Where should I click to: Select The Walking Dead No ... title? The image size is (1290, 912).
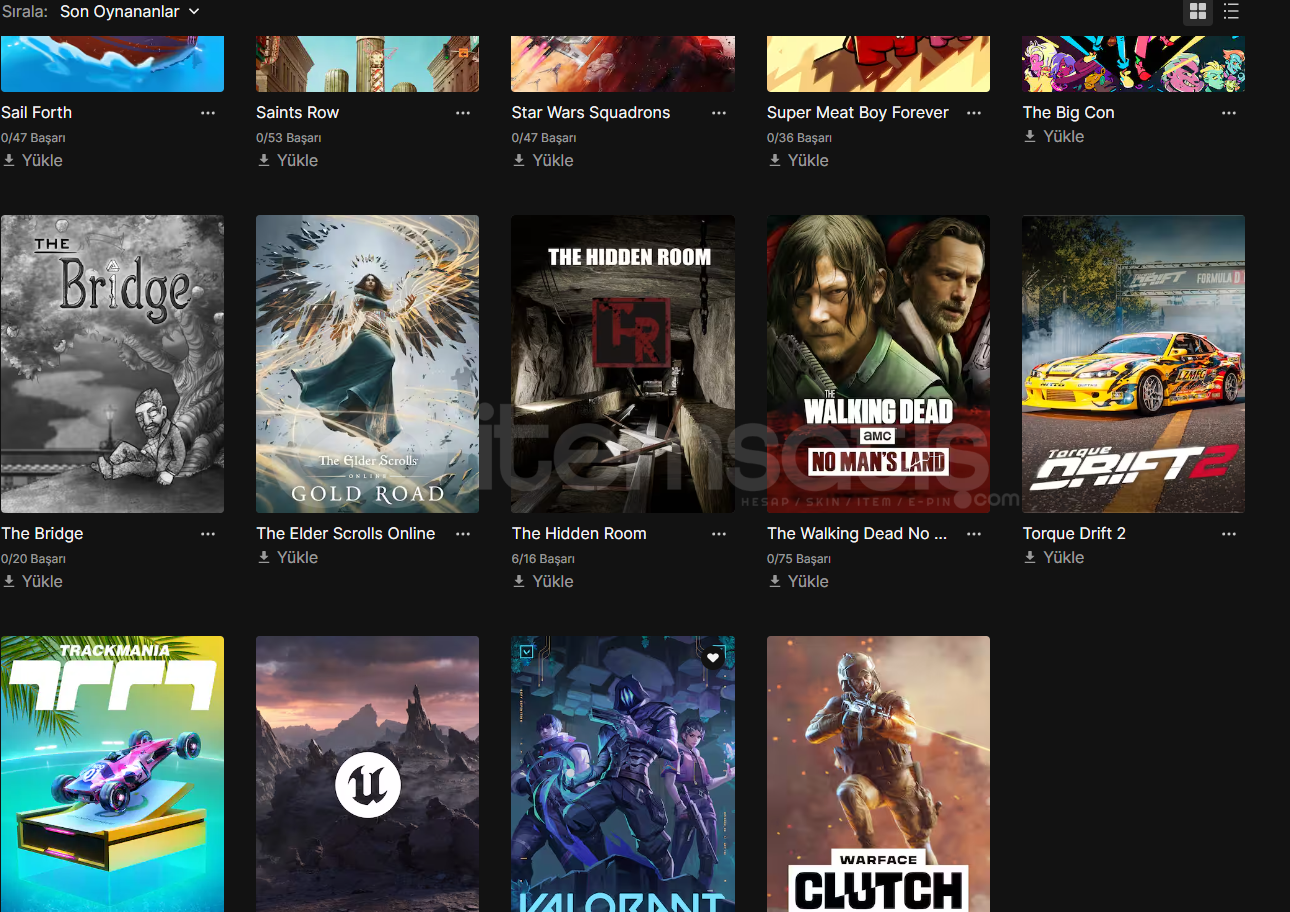click(x=857, y=534)
